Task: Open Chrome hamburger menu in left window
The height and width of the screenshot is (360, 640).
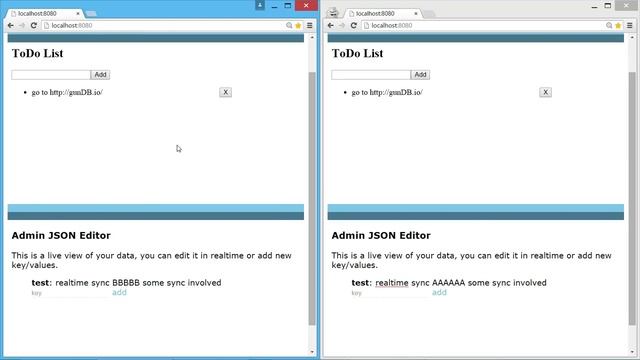Action: pos(310,25)
